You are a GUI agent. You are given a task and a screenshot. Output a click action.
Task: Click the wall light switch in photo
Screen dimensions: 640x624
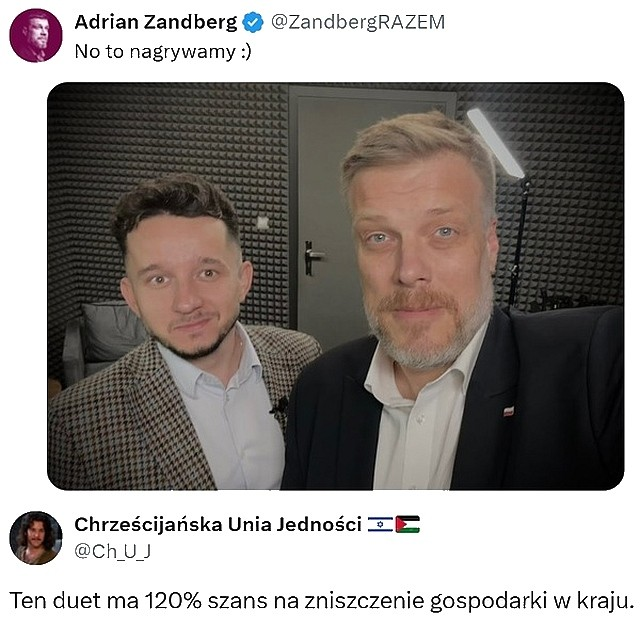pos(262,222)
